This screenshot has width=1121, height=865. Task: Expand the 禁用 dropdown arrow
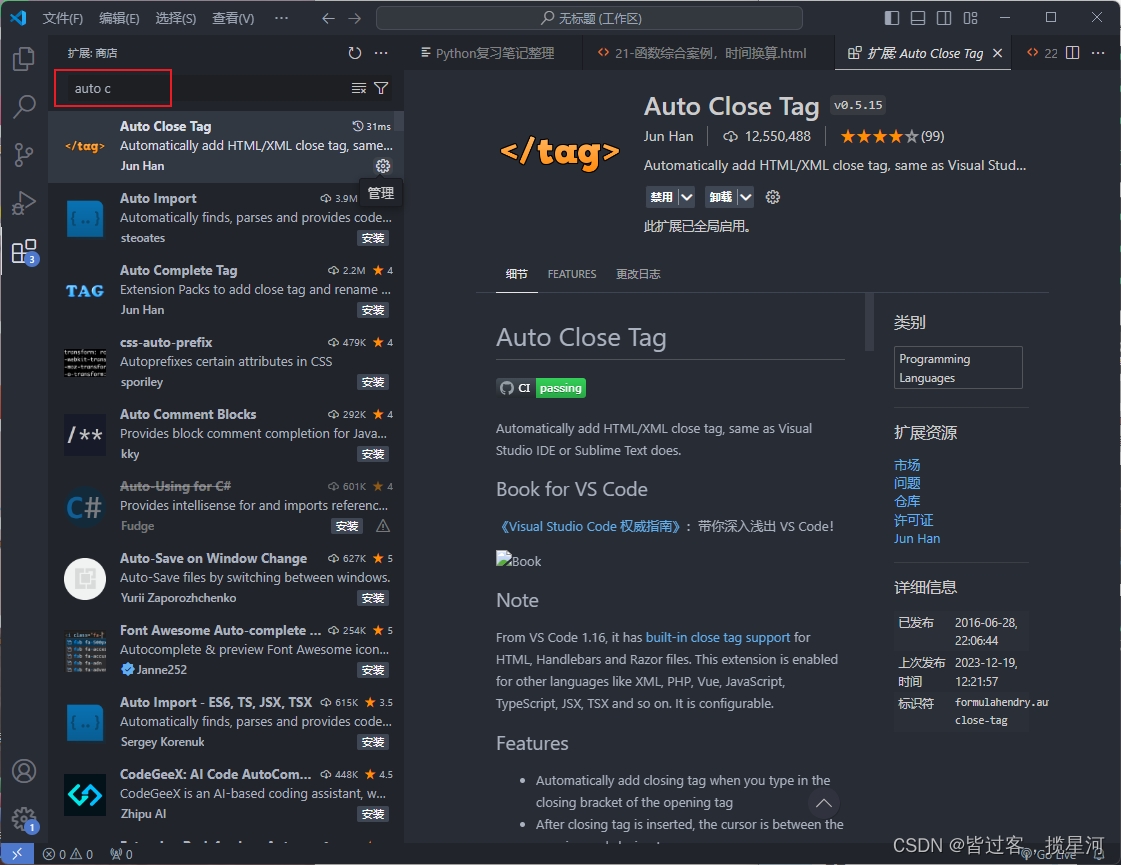click(x=686, y=197)
